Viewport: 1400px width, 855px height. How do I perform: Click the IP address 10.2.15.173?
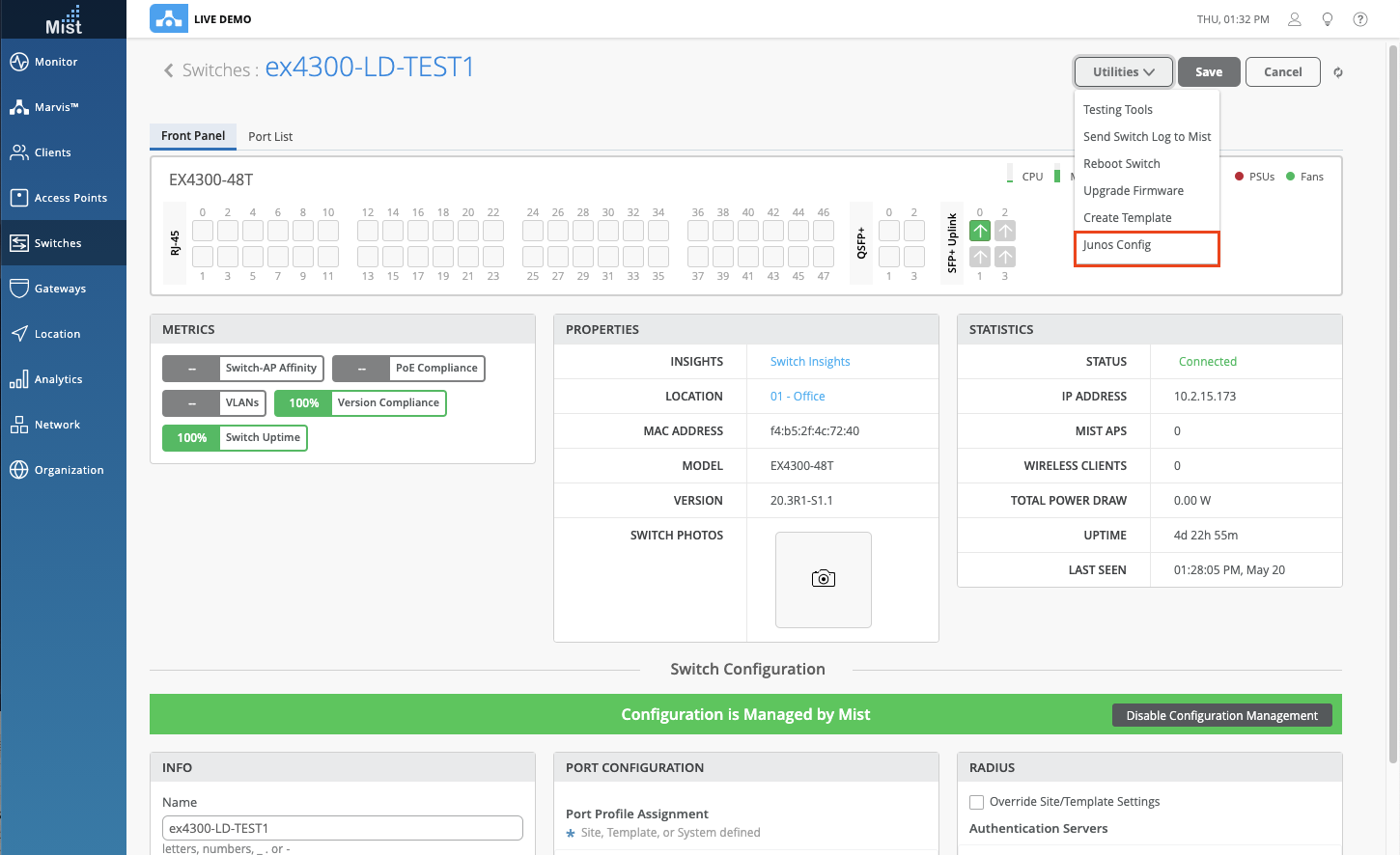(x=1205, y=397)
